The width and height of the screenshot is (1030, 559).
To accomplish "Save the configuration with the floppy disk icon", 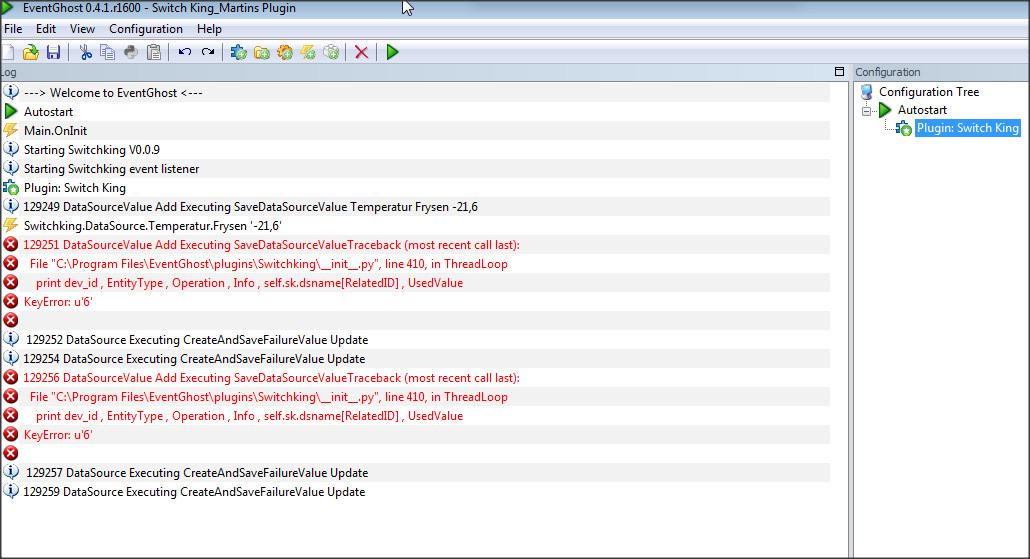I will 54,53.
